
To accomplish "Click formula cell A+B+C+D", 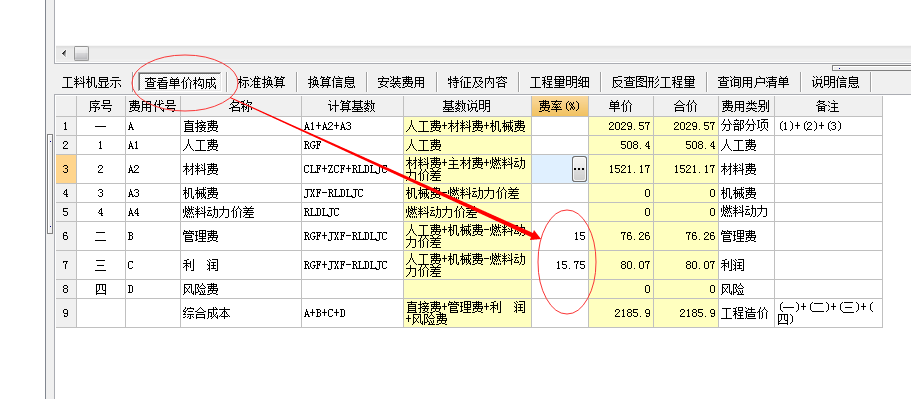I will (x=352, y=313).
